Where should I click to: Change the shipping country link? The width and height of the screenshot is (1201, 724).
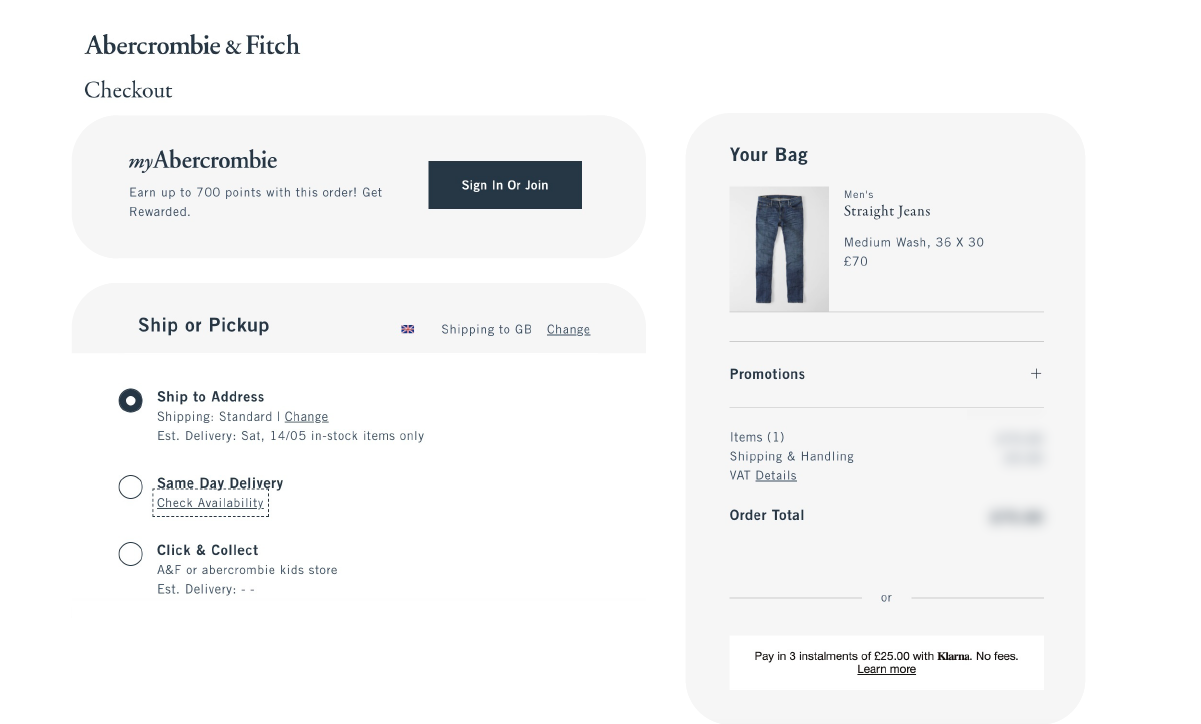pyautogui.click(x=568, y=330)
